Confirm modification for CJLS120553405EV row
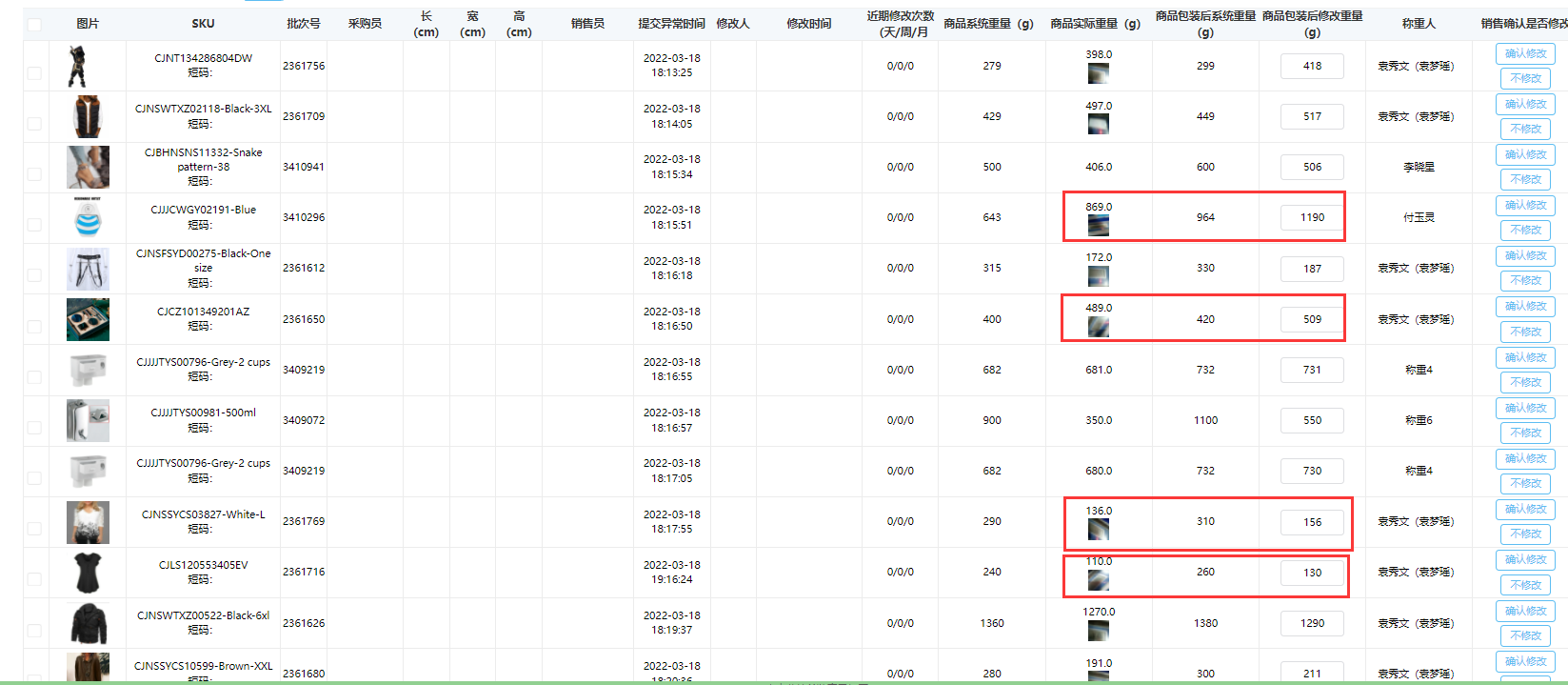1568x685 pixels. [x=1525, y=559]
